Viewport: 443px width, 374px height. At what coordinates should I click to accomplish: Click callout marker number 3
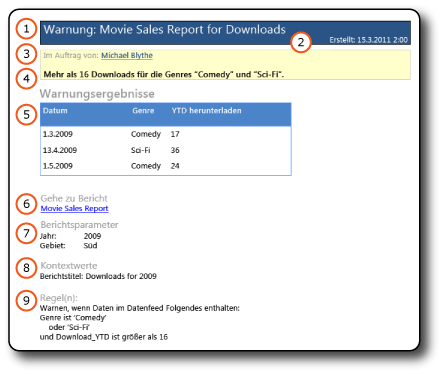(x=26, y=54)
